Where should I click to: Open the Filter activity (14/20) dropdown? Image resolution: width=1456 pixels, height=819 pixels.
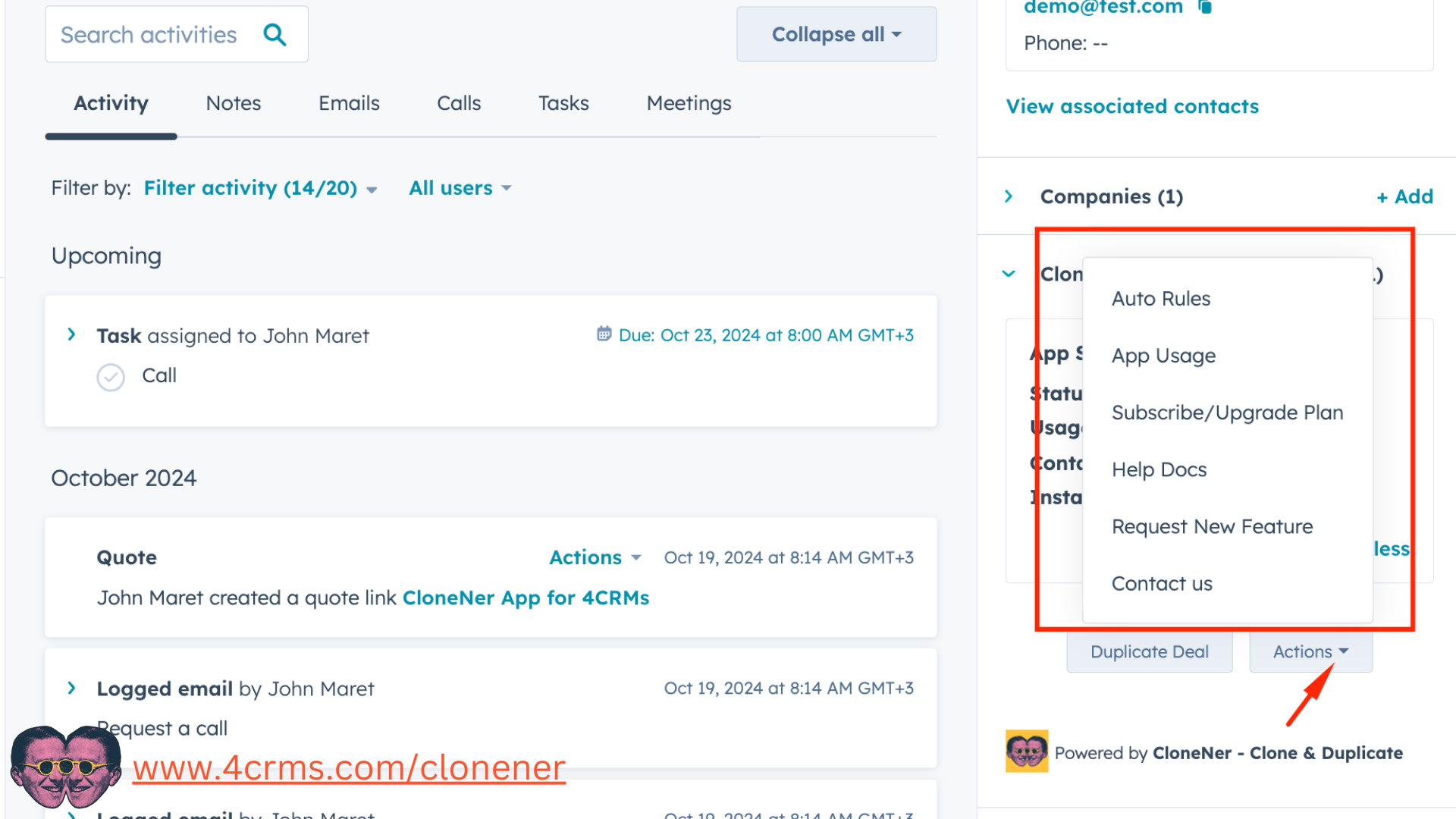(260, 188)
